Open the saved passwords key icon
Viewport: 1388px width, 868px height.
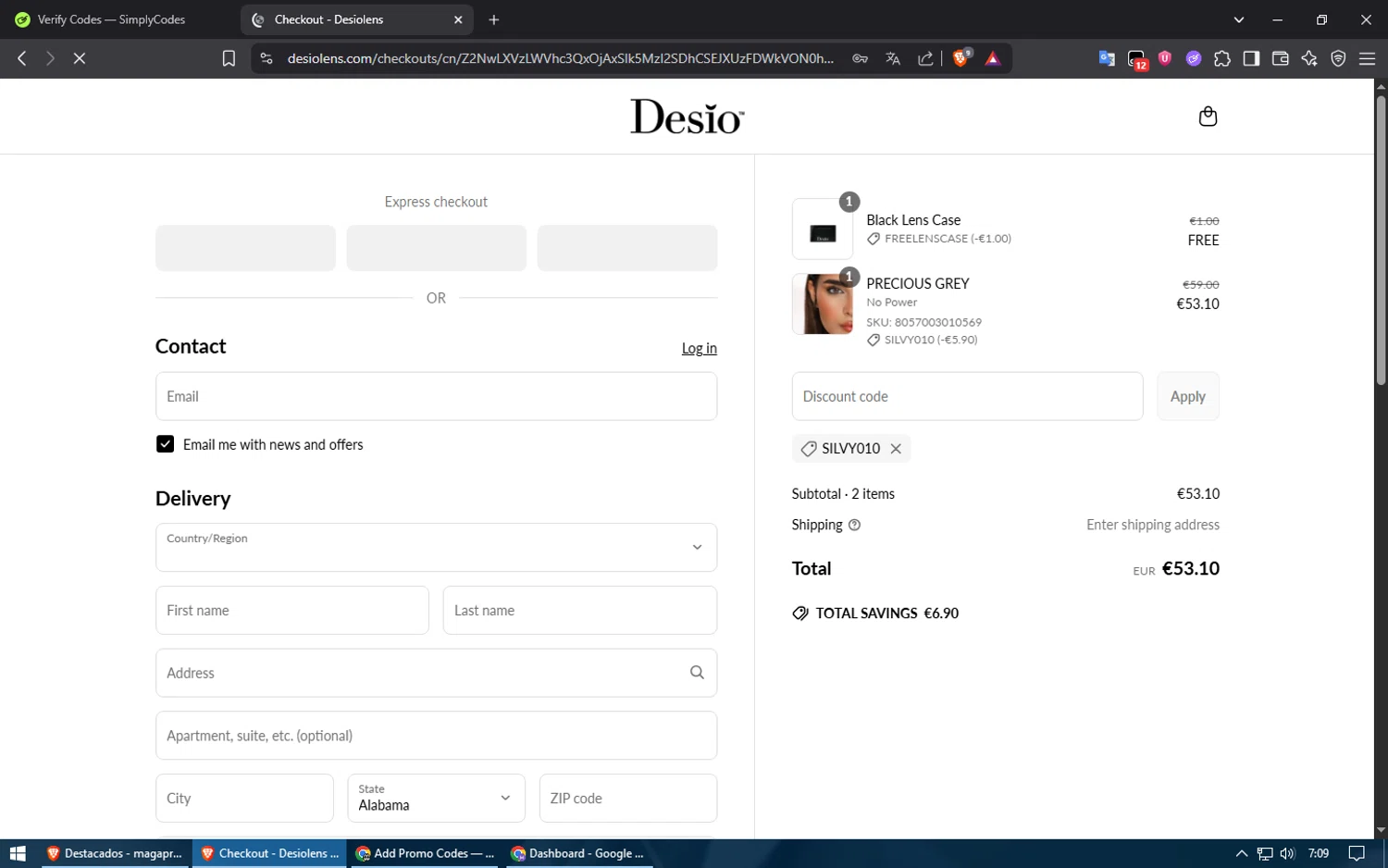(861, 58)
